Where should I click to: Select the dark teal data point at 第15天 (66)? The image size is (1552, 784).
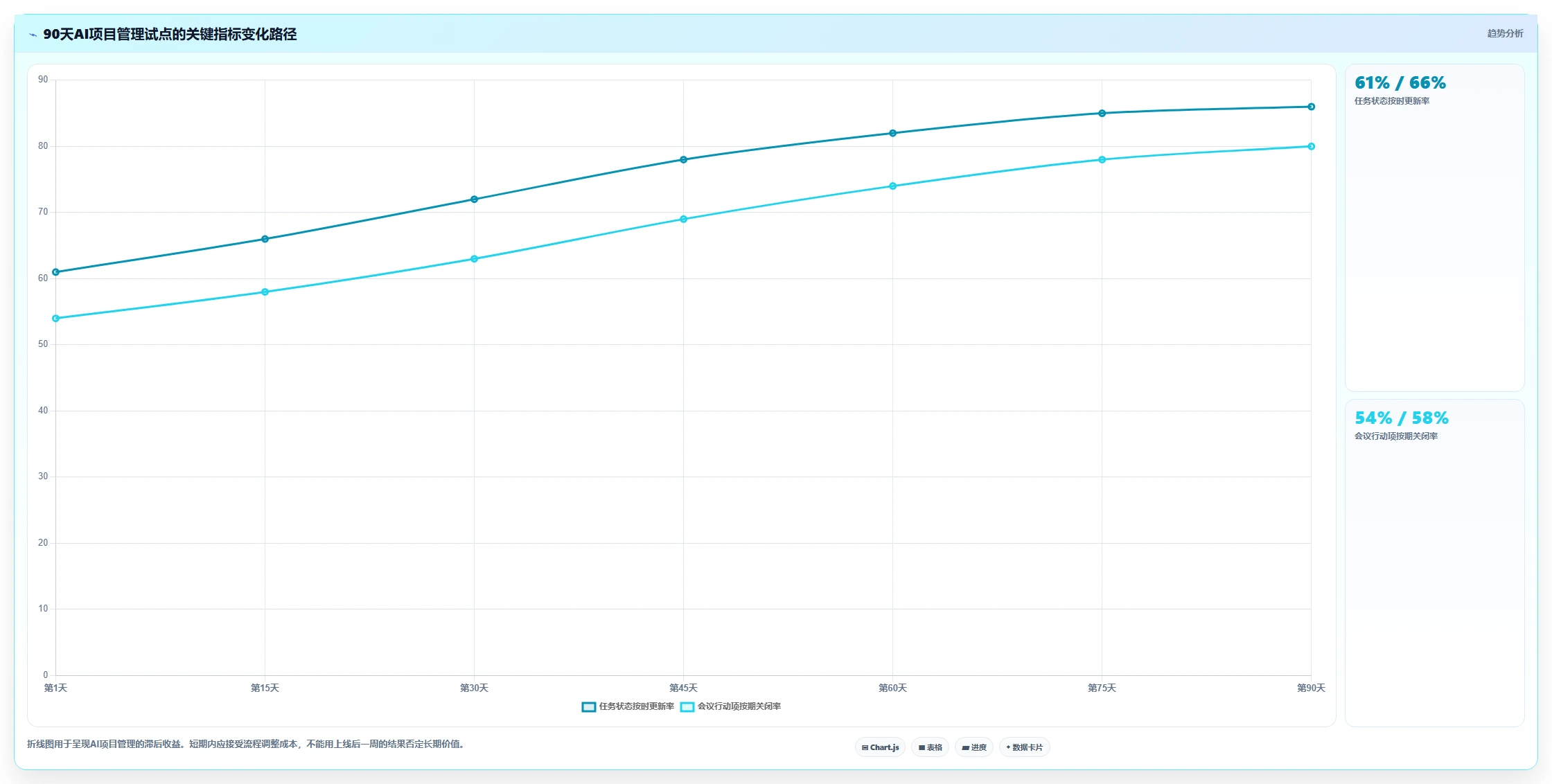point(265,239)
